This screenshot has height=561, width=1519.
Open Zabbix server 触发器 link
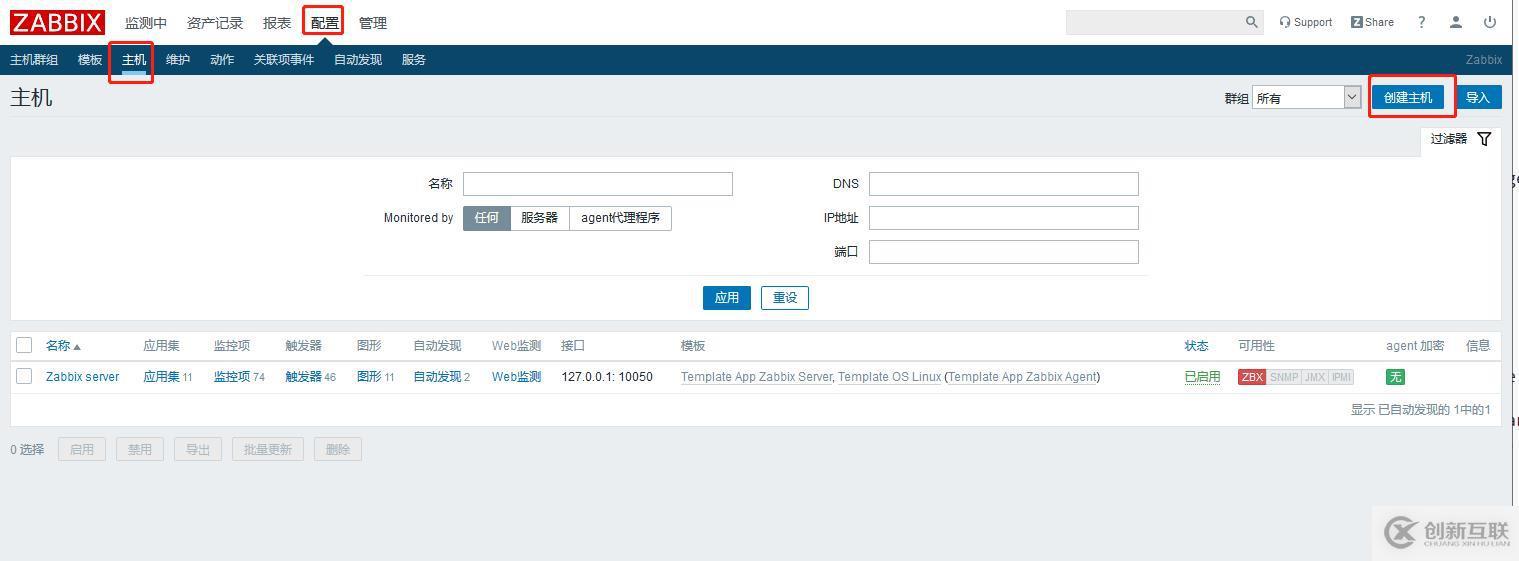coord(303,377)
